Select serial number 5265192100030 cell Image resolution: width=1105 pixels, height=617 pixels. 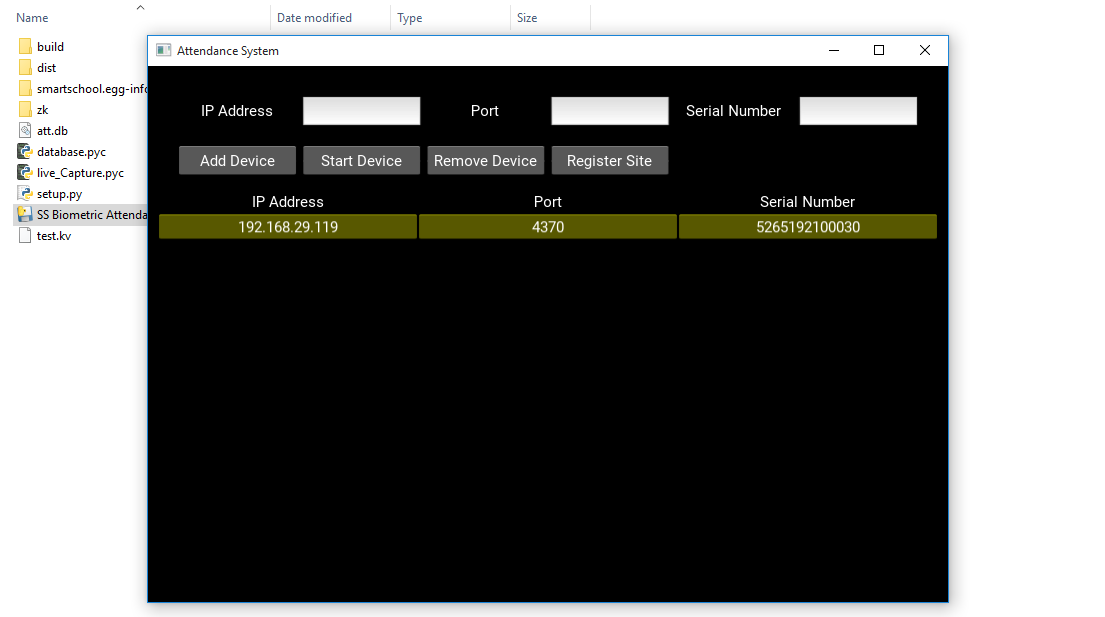(807, 227)
